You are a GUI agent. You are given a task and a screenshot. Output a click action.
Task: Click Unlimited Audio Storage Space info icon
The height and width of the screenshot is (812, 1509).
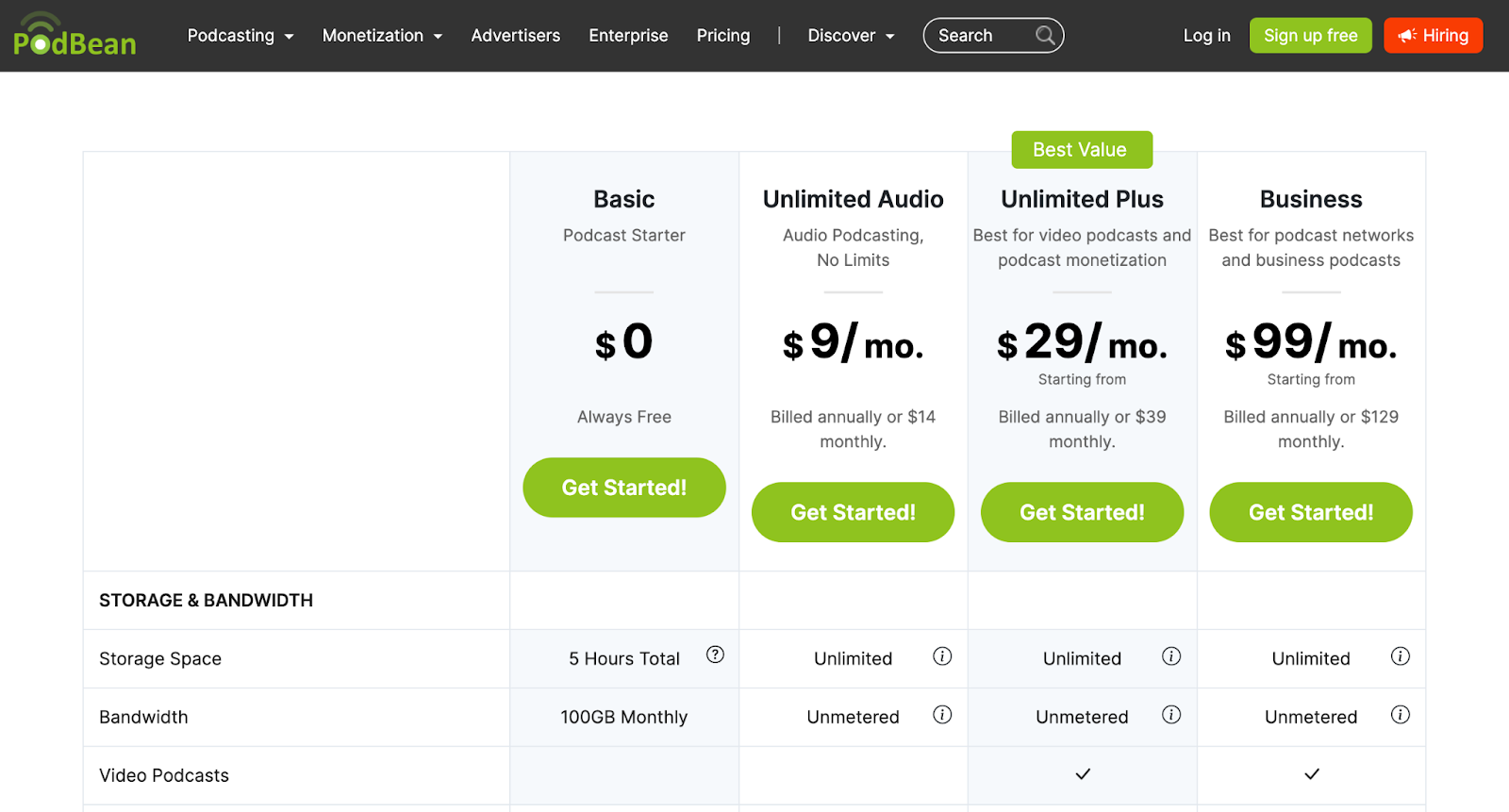pos(942,656)
